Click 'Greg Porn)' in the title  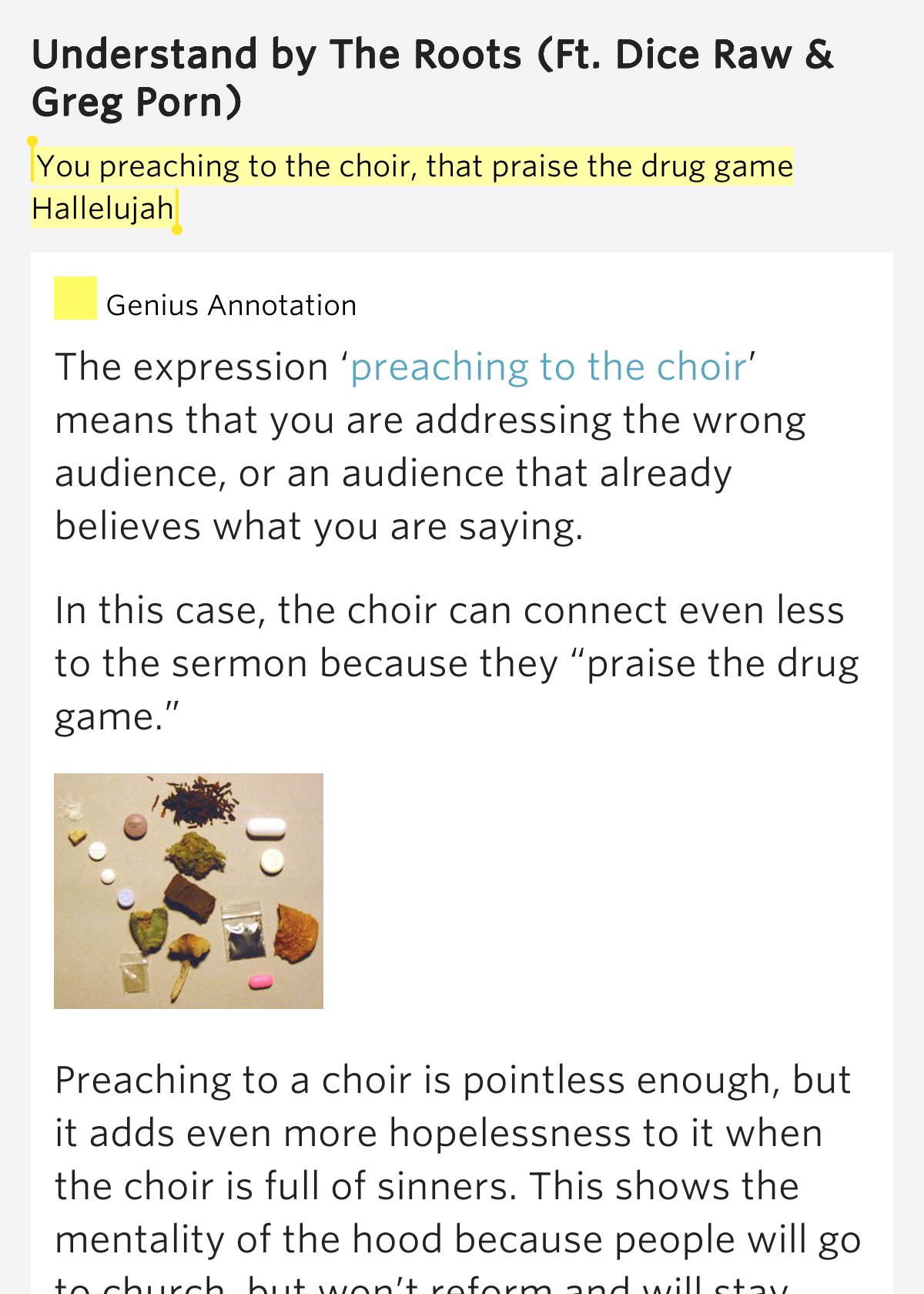pos(137,103)
